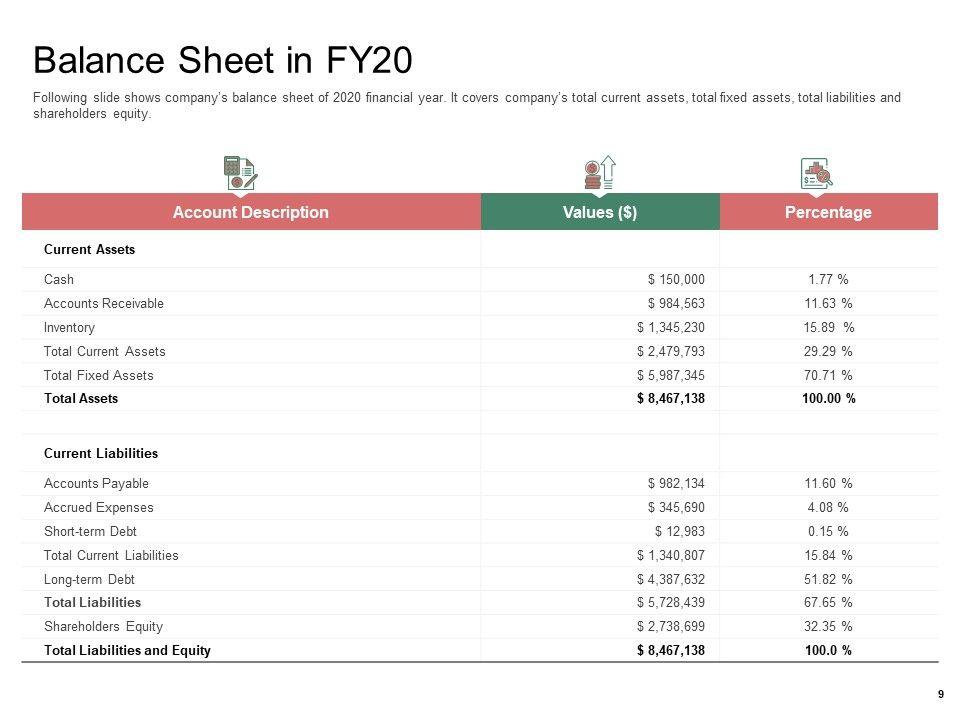Select Total Fixed Assets value $ 5,987,345

[671, 376]
